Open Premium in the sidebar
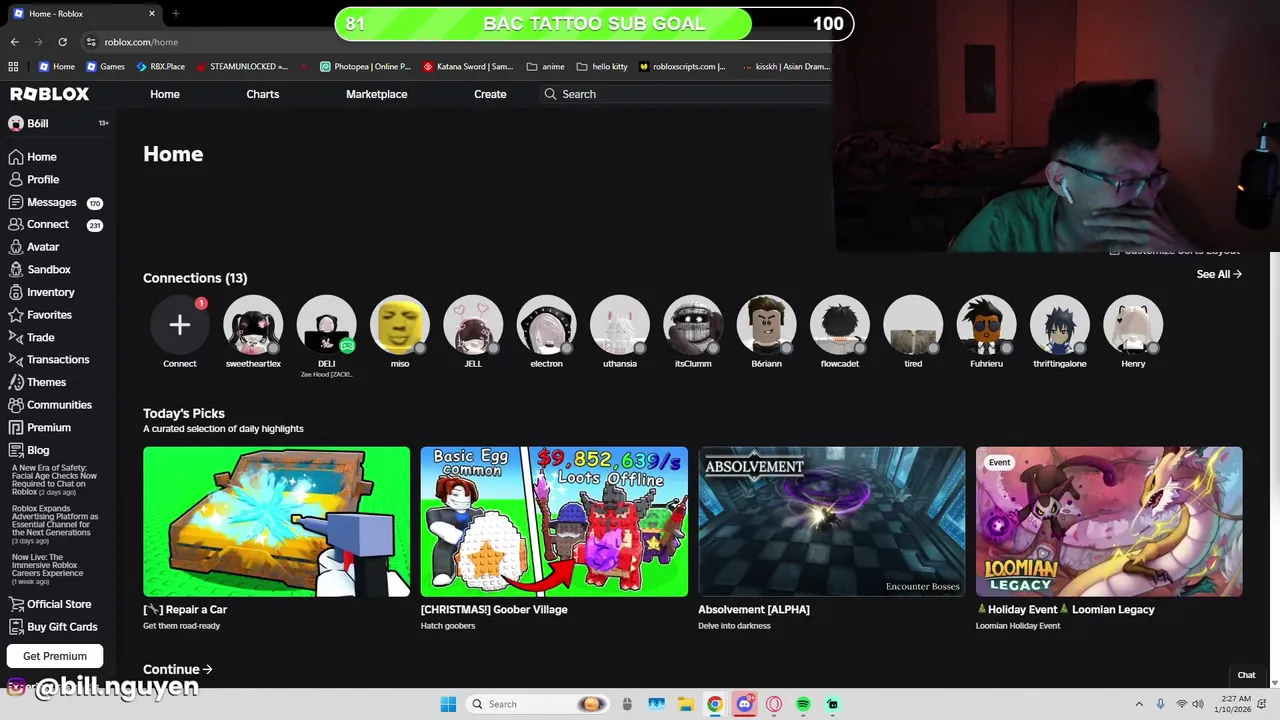Screen dimensions: 1280x720 (x=40, y=428)
